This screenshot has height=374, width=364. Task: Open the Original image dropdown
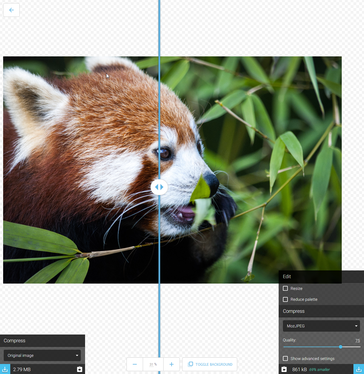pos(42,355)
